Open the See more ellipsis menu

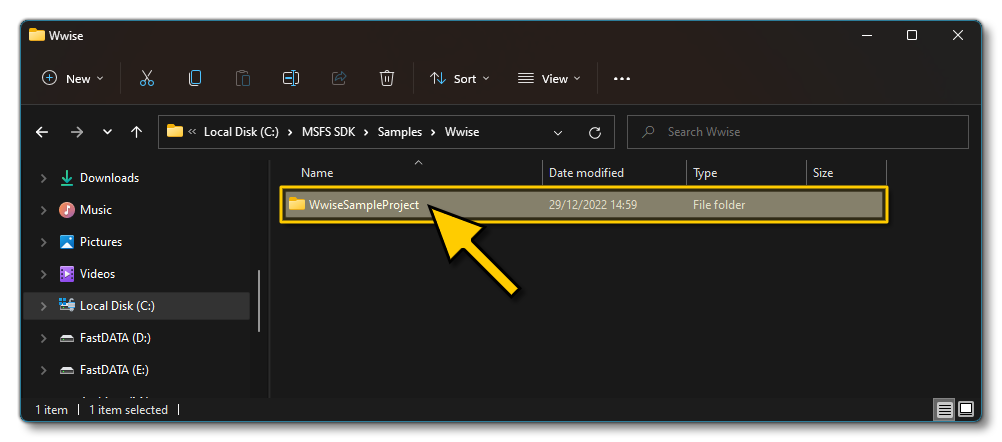[x=621, y=78]
